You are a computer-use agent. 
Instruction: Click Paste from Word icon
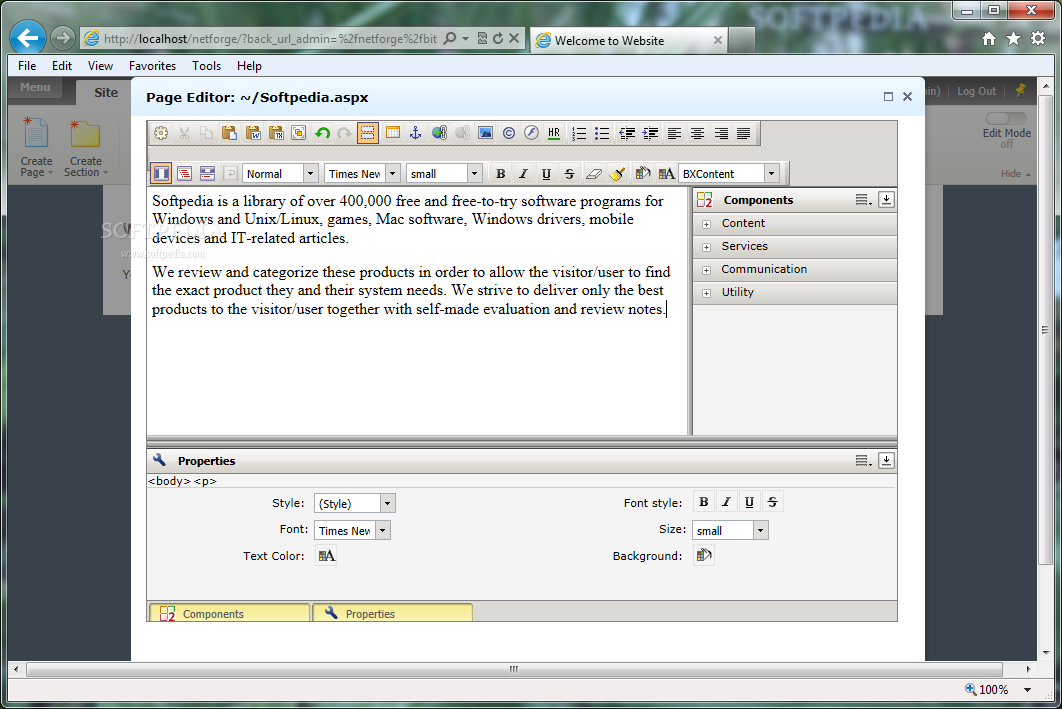pos(253,133)
